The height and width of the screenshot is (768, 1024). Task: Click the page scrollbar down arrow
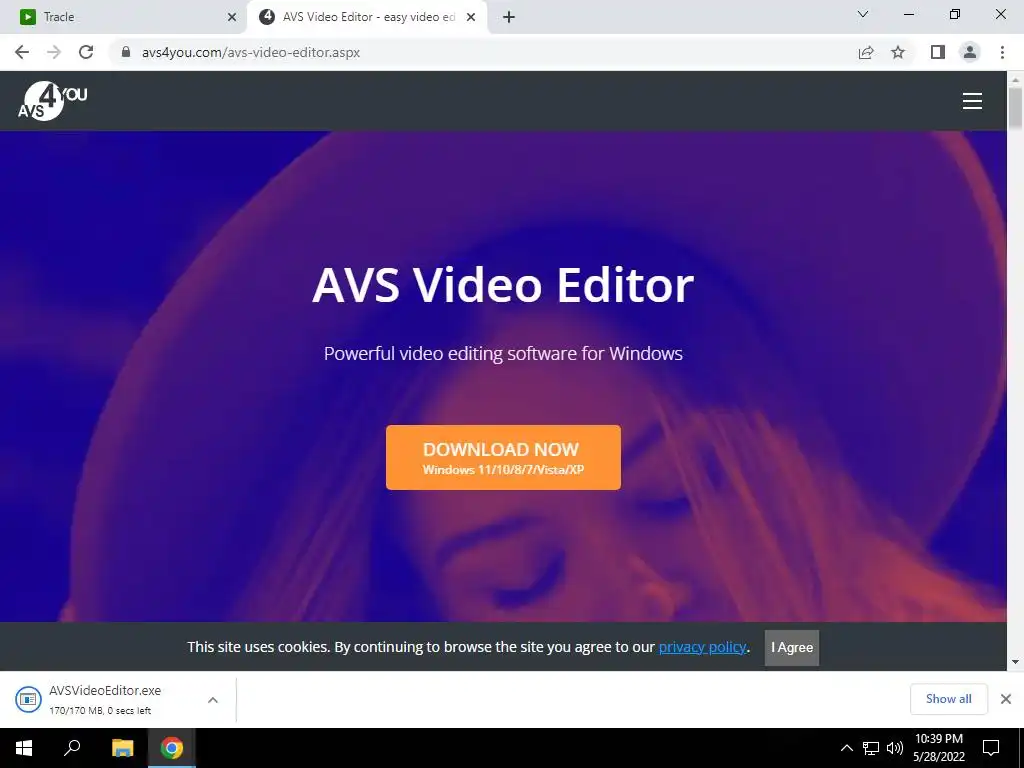tap(1015, 662)
